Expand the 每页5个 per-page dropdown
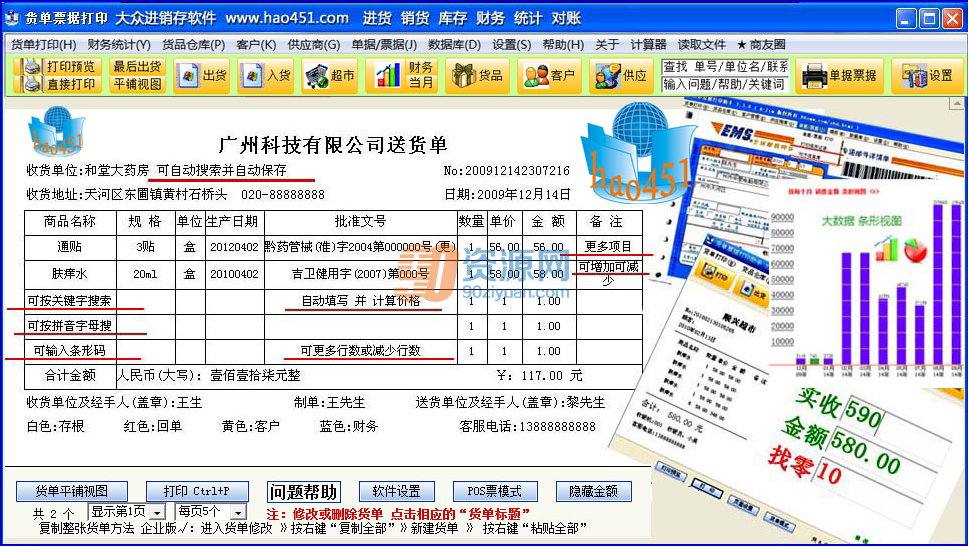 coord(238,512)
